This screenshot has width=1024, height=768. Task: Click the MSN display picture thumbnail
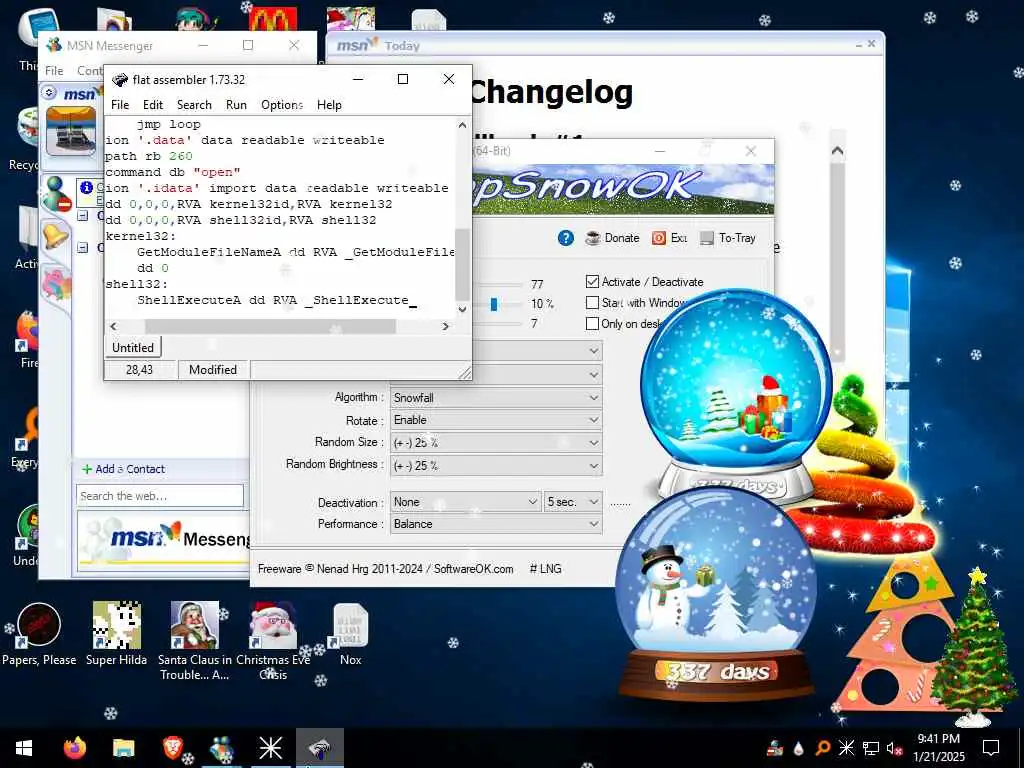pyautogui.click(x=71, y=131)
